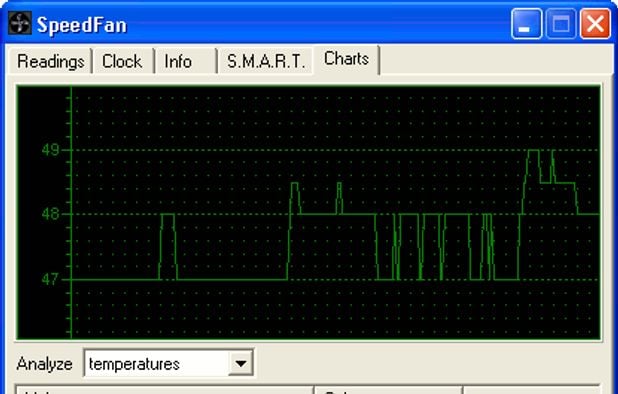
Task: Minimize the SpeedFan window
Action: (x=527, y=24)
